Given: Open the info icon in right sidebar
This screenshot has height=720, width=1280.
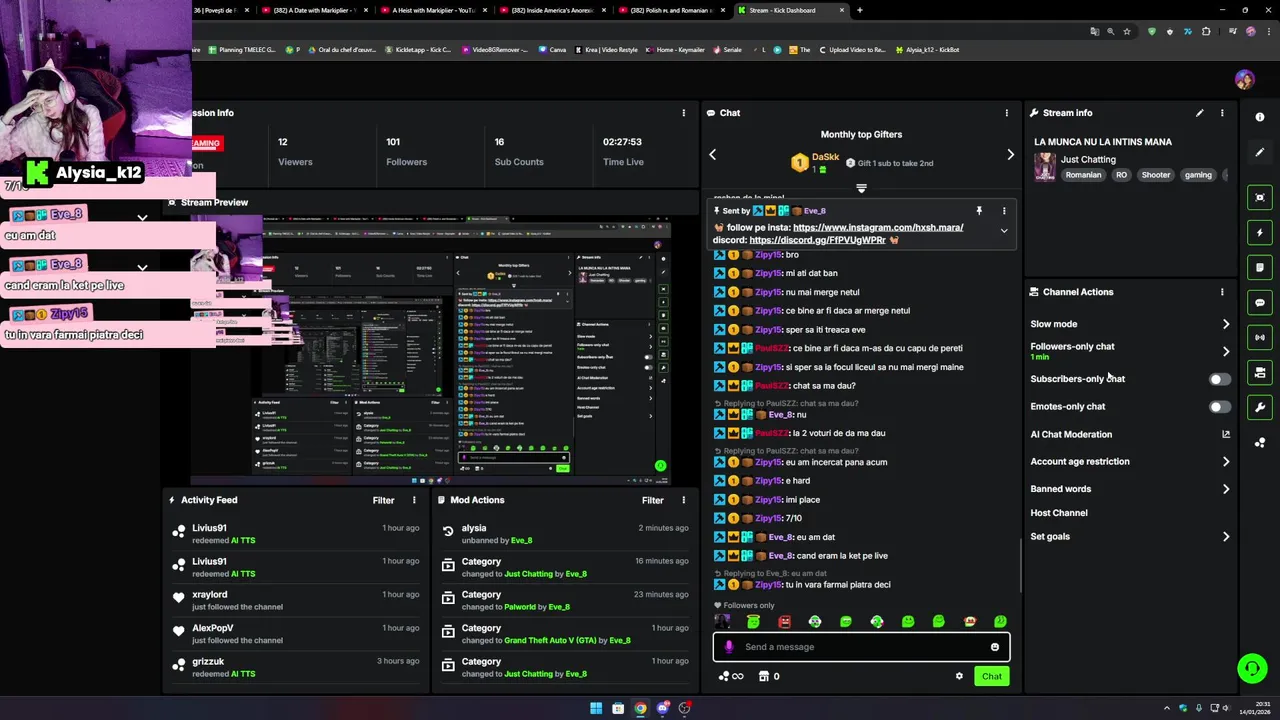Looking at the screenshot, I should point(1260,117).
